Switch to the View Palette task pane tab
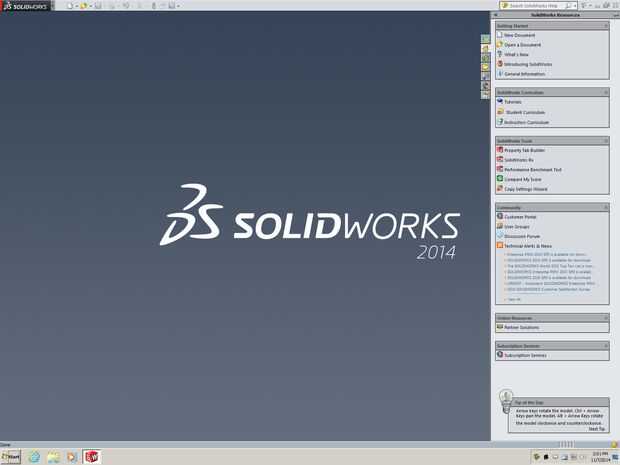The height and width of the screenshot is (465, 620). pos(486,76)
